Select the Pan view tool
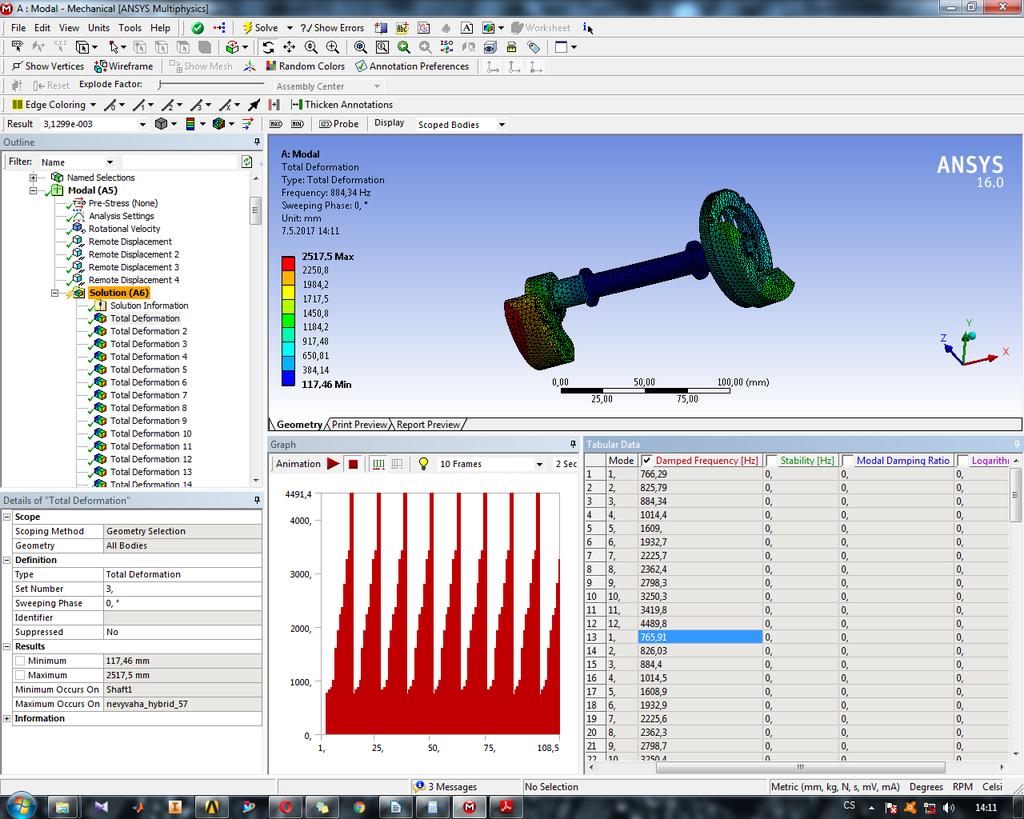1024x819 pixels. [289, 47]
